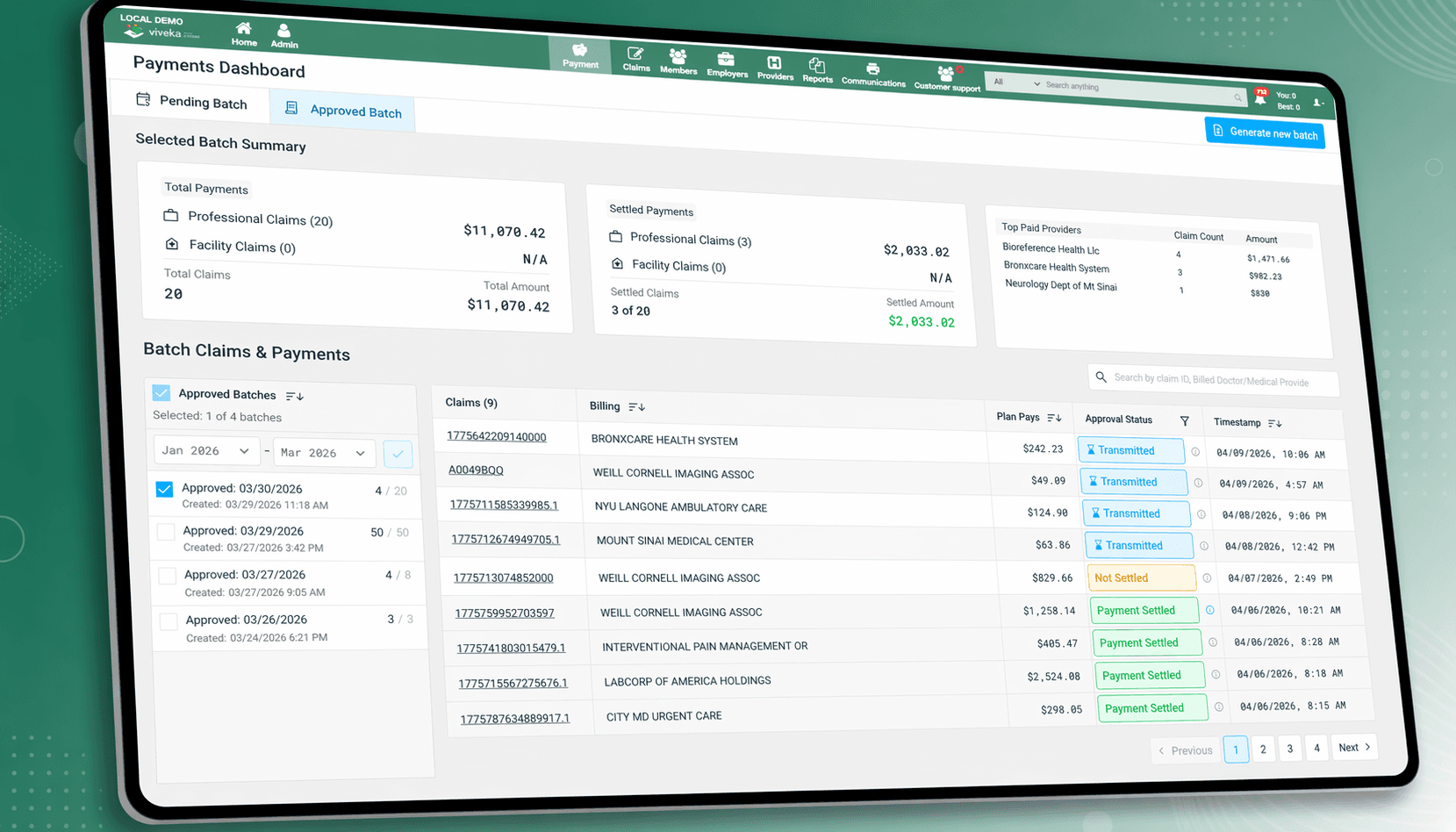Open claim 1775711585339985.1
Viewport: 1456px width, 832px height.
click(x=504, y=505)
